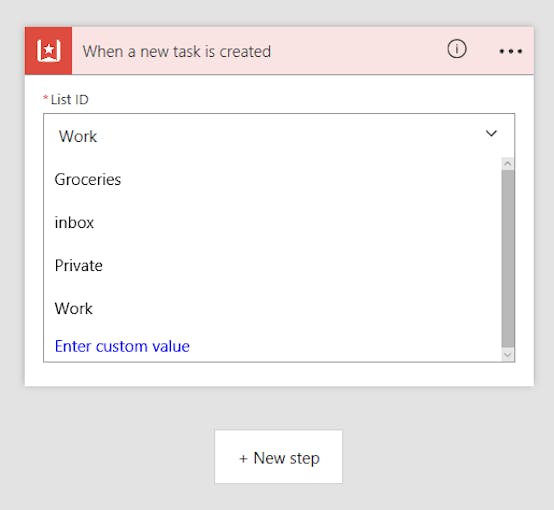This screenshot has height=510, width=554.
Task: Open the three-dot more options menu
Action: 511,51
